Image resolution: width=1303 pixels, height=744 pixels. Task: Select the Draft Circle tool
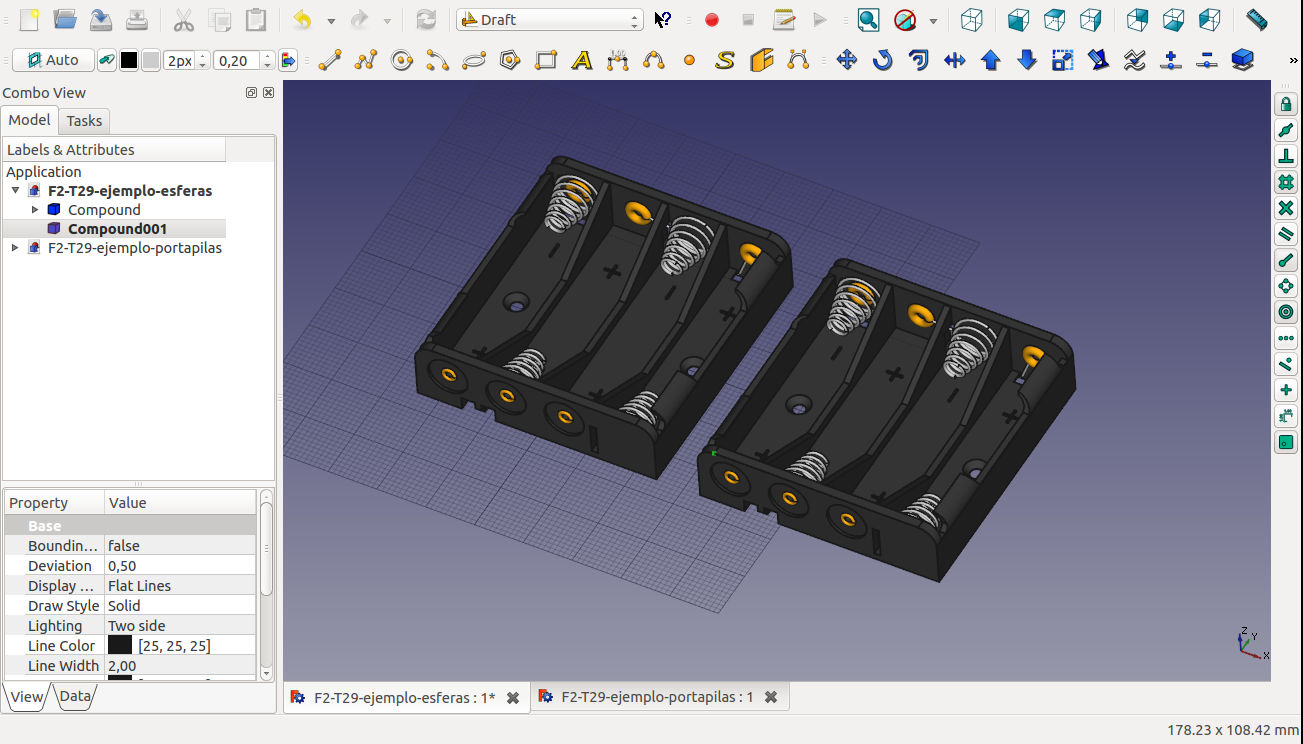tap(402, 61)
